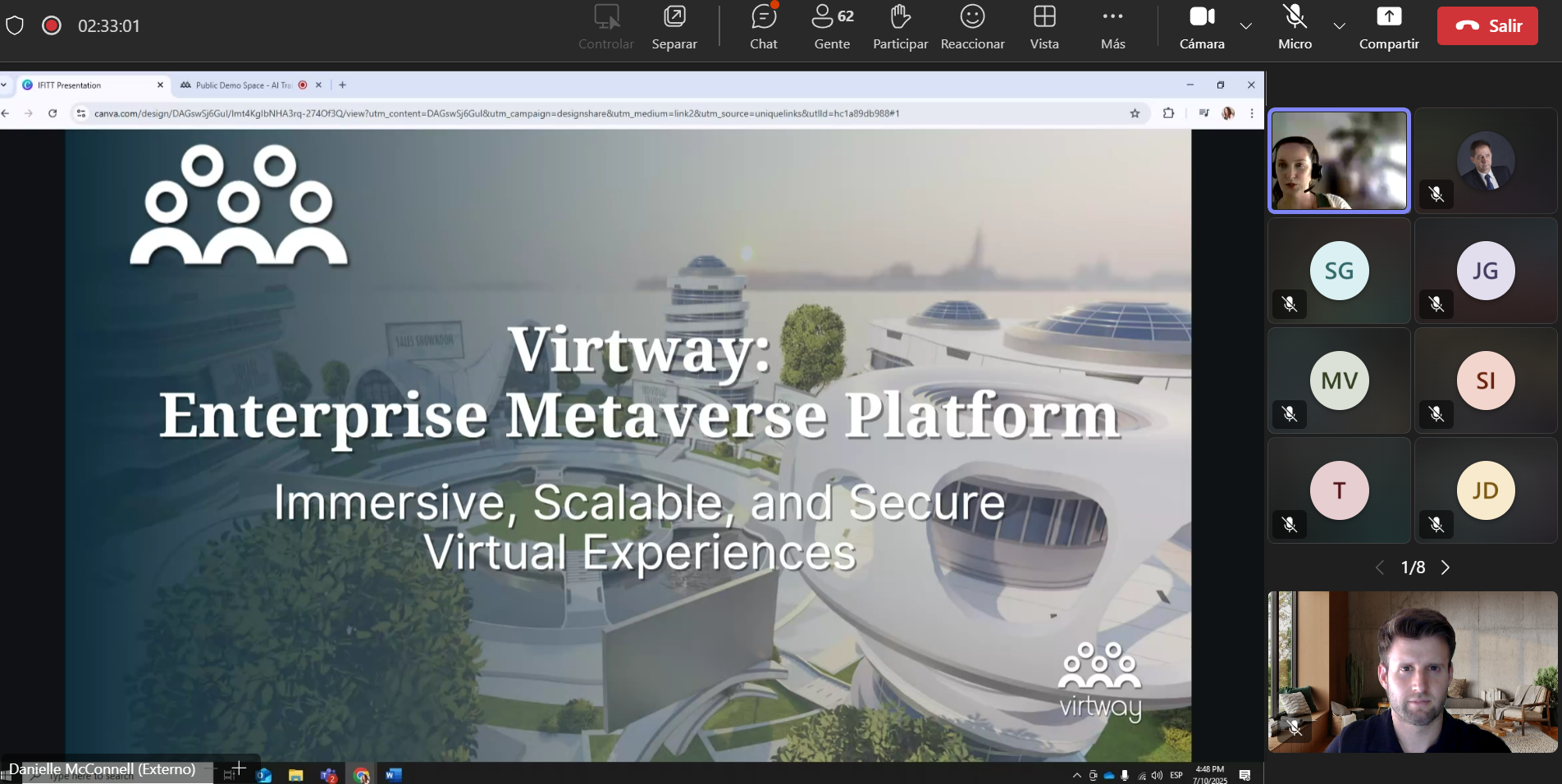Viewport: 1562px width, 784px height.
Task: Pop out the shared content with Separar
Action: pyautogui.click(x=674, y=27)
